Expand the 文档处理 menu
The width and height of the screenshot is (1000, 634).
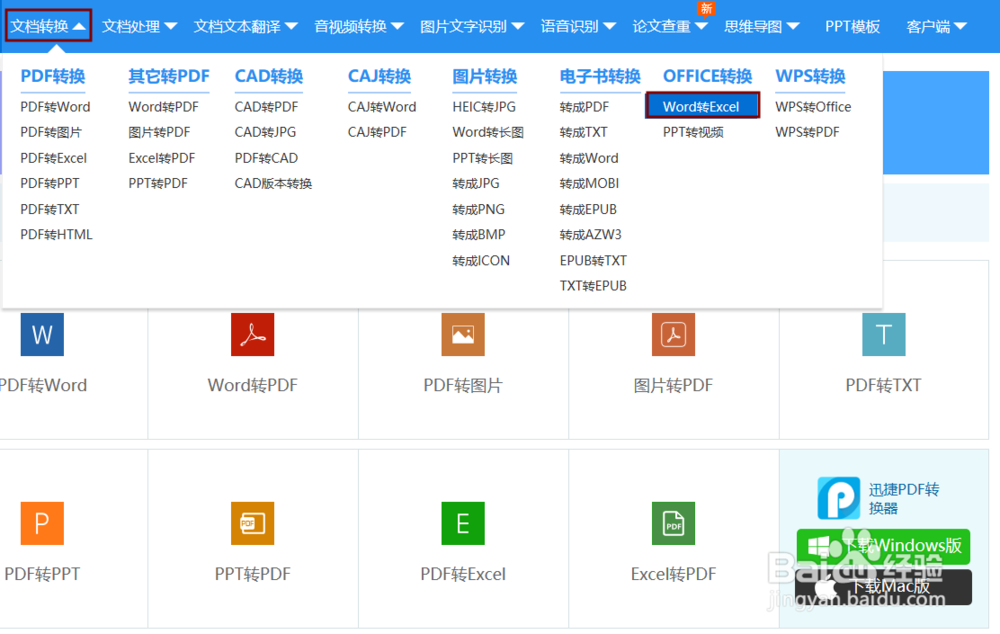[140, 26]
